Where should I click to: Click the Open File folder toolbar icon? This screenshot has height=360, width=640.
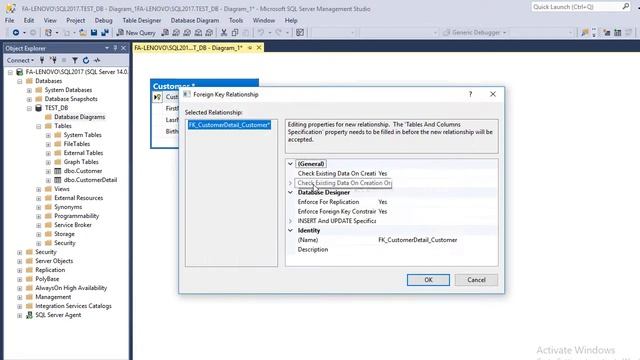coord(82,33)
